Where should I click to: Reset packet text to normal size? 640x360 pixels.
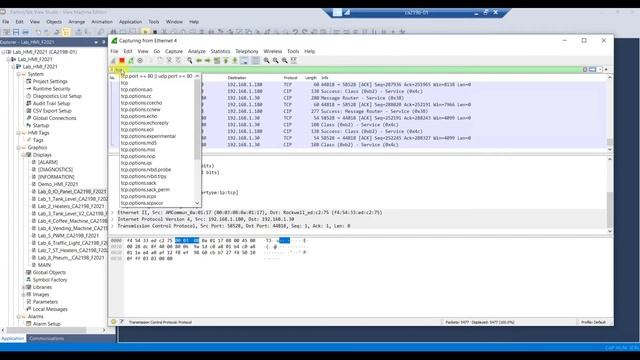[284, 60]
